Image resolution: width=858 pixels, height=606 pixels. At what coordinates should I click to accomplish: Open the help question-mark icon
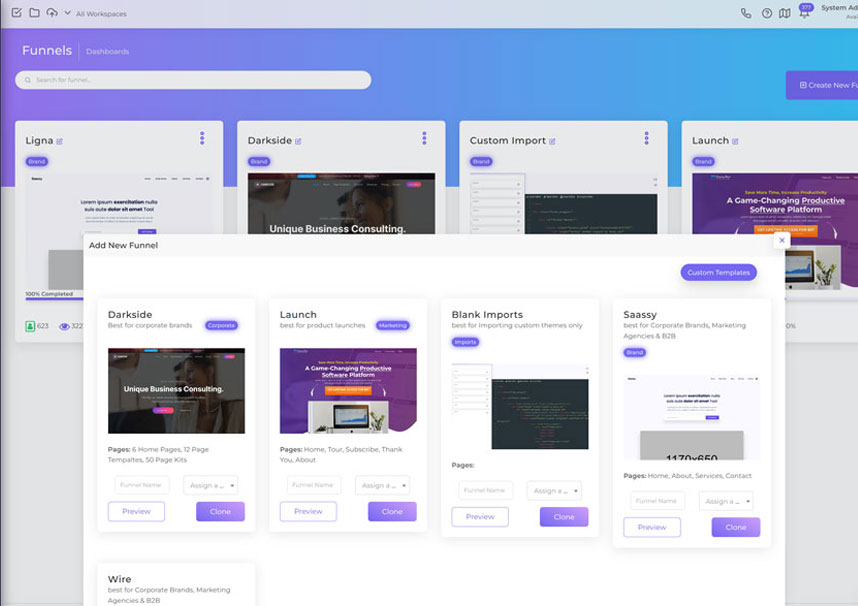(x=766, y=12)
